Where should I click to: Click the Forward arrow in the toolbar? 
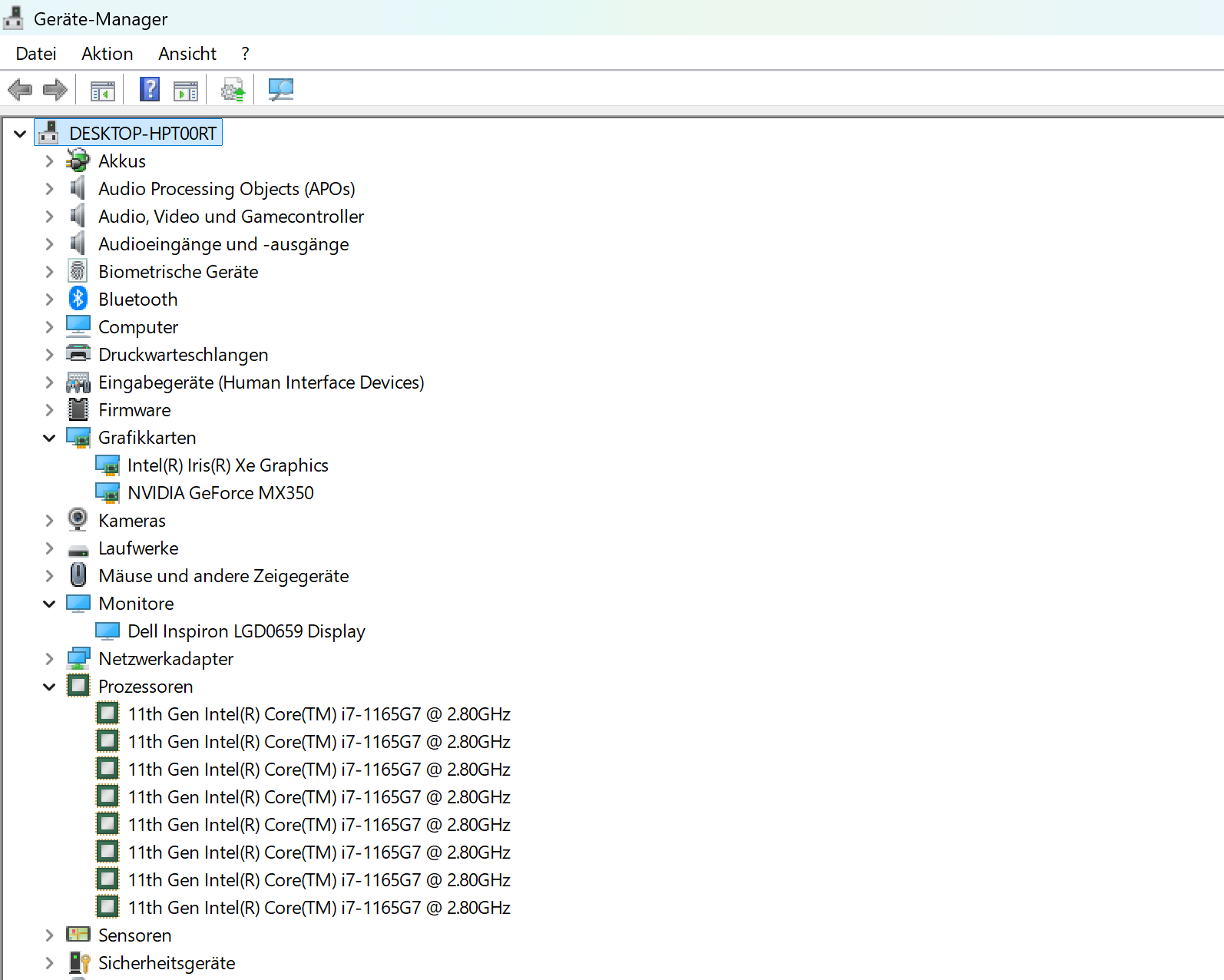coord(55,90)
